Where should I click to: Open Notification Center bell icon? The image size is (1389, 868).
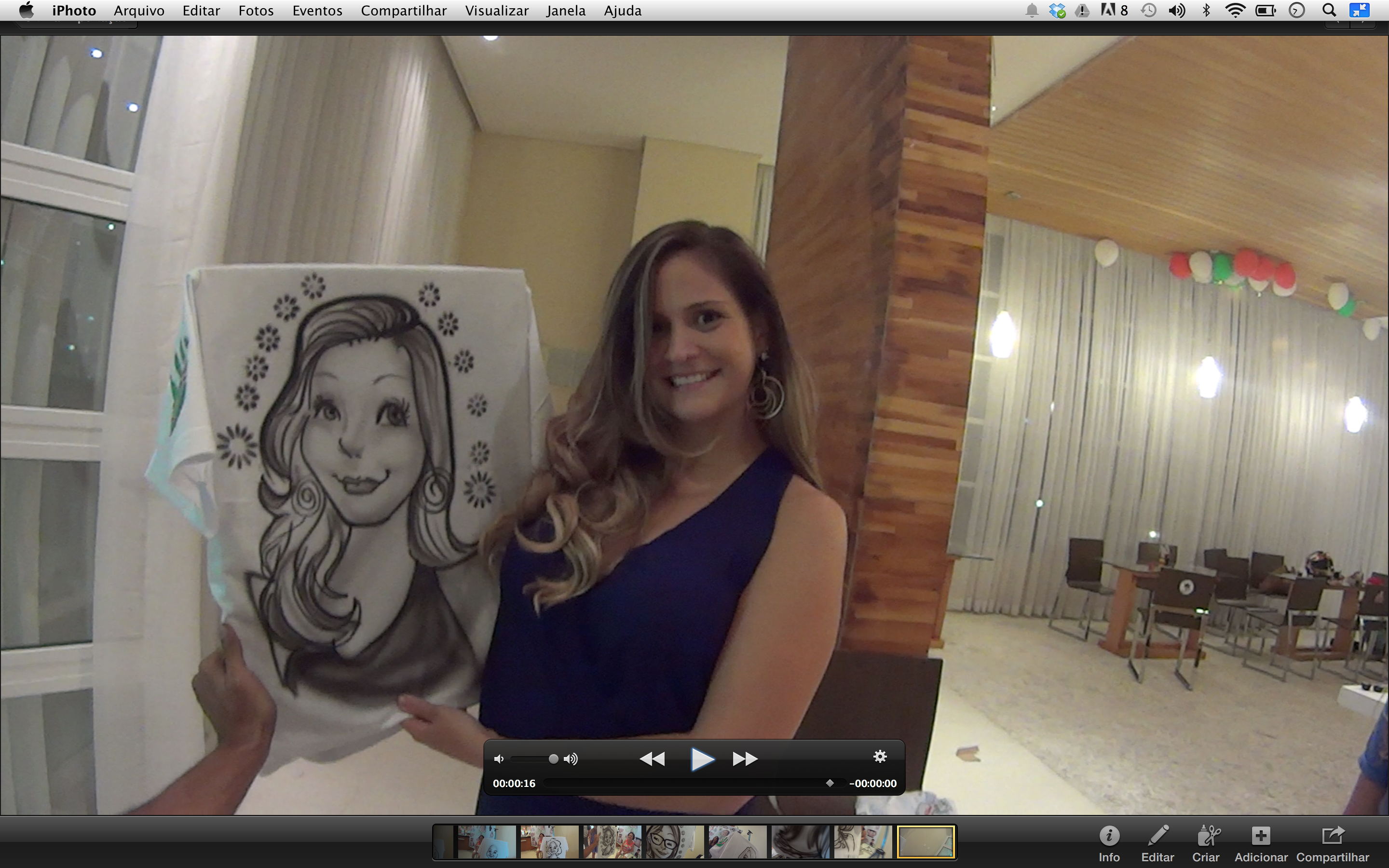point(1032,10)
